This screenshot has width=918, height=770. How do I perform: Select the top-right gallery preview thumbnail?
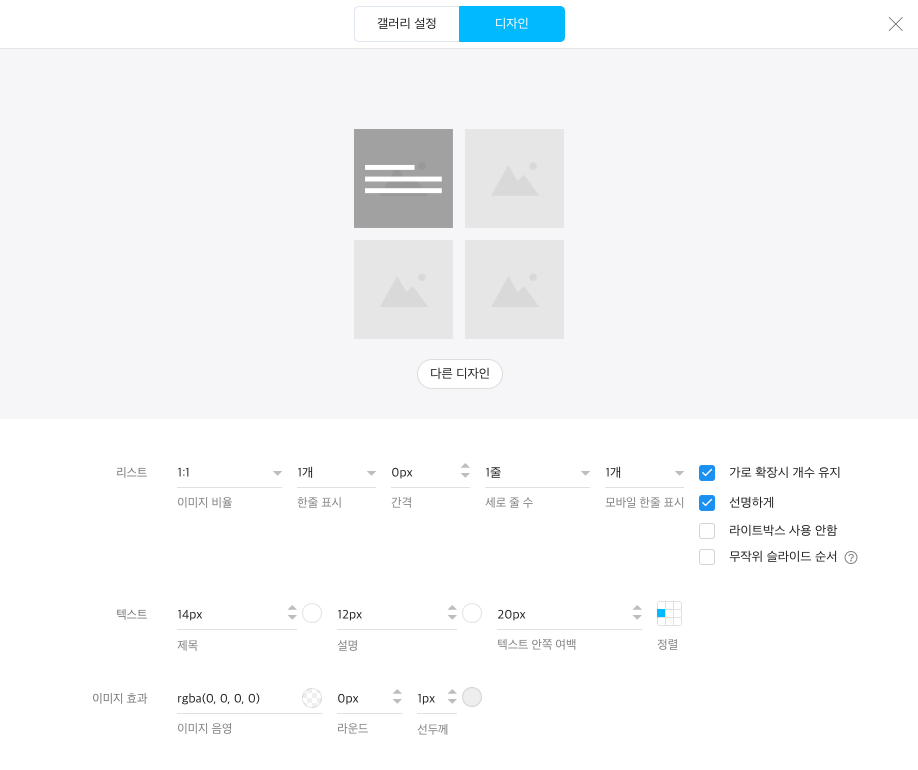515,179
